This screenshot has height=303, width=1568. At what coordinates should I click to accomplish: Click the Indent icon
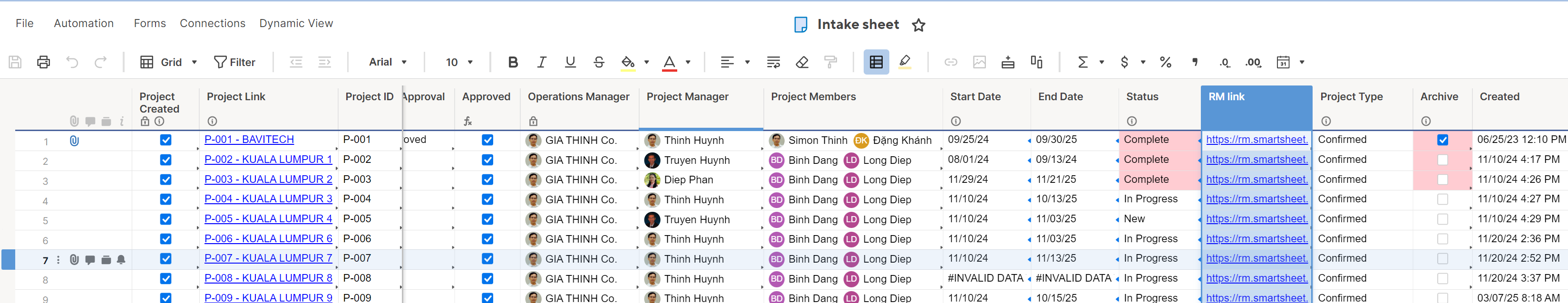(324, 62)
